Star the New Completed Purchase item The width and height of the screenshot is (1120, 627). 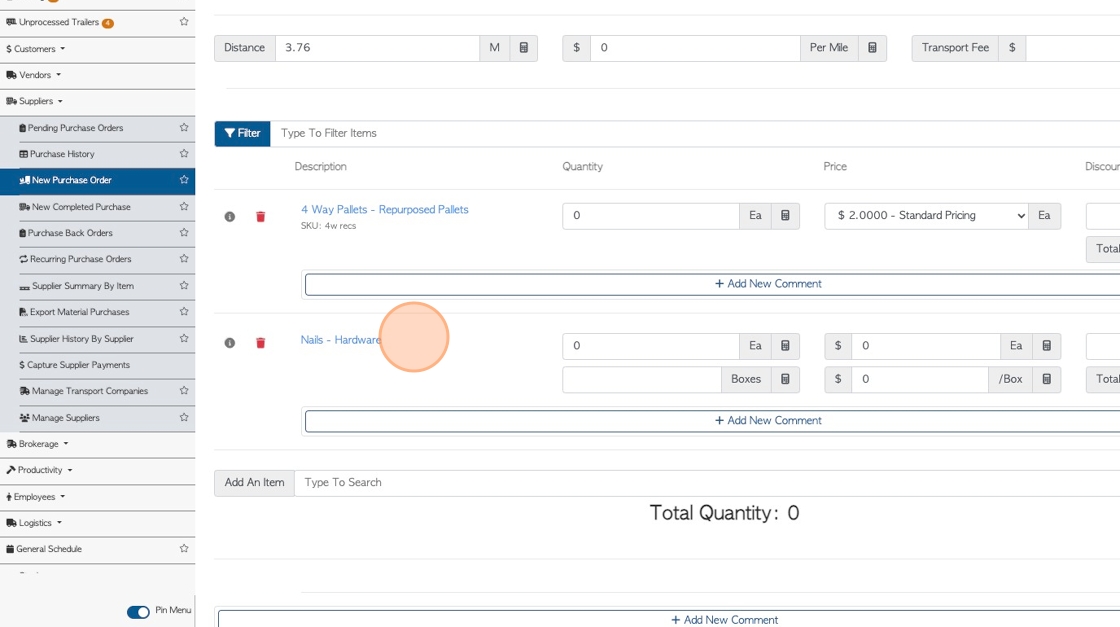point(184,206)
